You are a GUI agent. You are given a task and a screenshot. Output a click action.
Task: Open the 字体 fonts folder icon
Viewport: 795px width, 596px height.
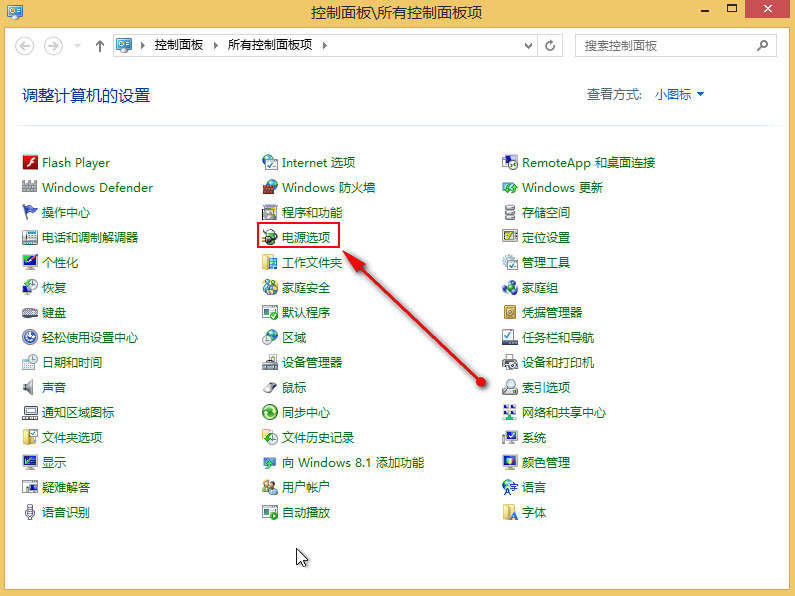[x=510, y=512]
